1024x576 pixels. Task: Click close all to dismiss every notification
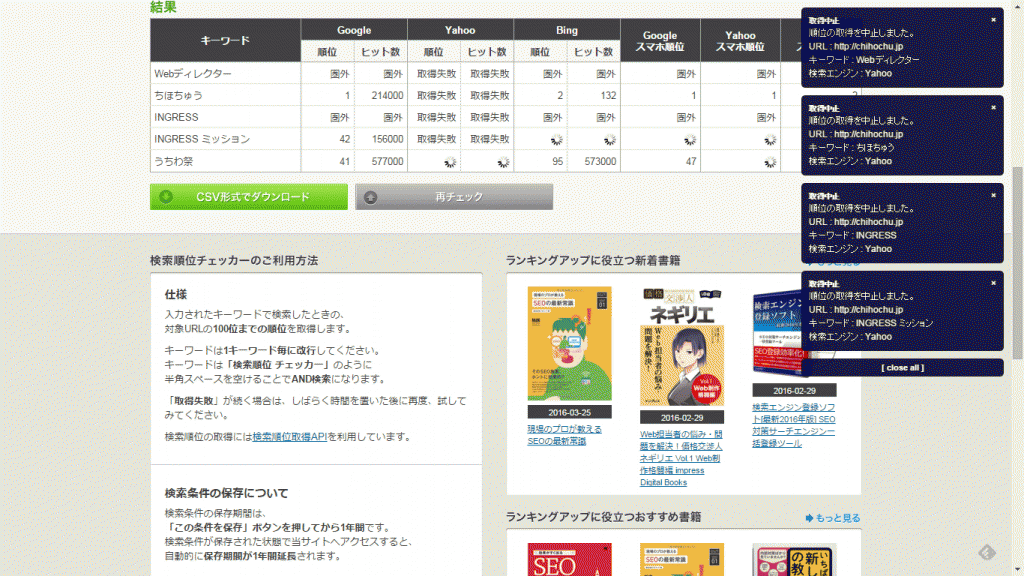click(905, 365)
